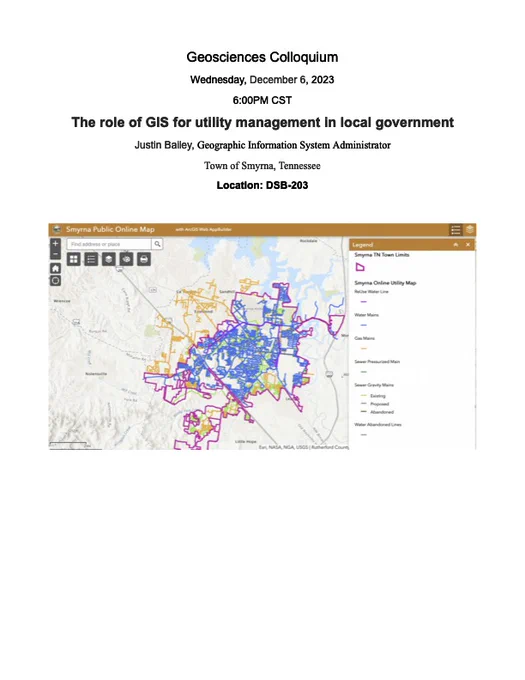525x680 pixels.
Task: Open the basemap gallery grid icon
Action: [74, 259]
